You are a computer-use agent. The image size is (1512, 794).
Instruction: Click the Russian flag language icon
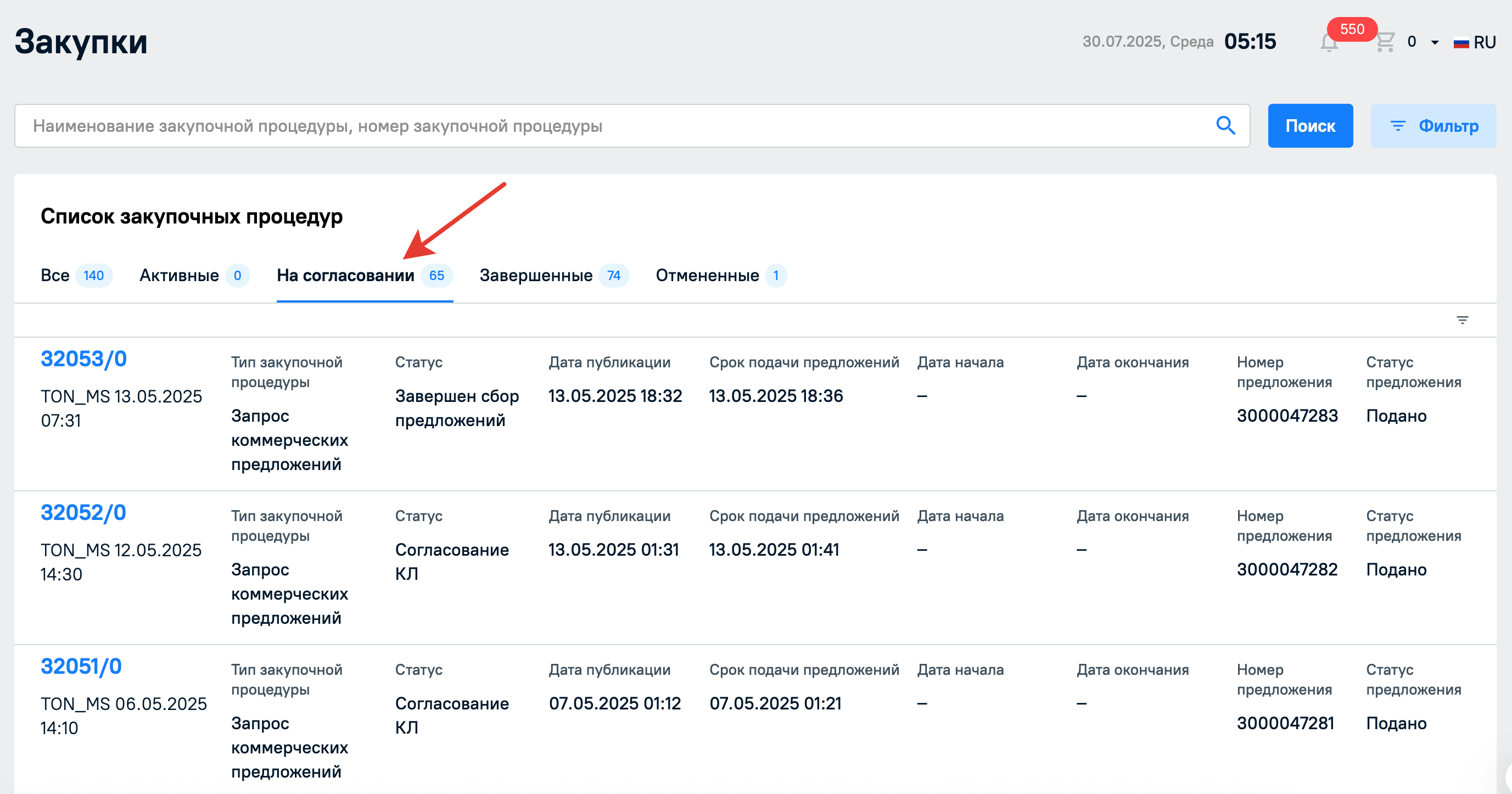pos(1461,43)
